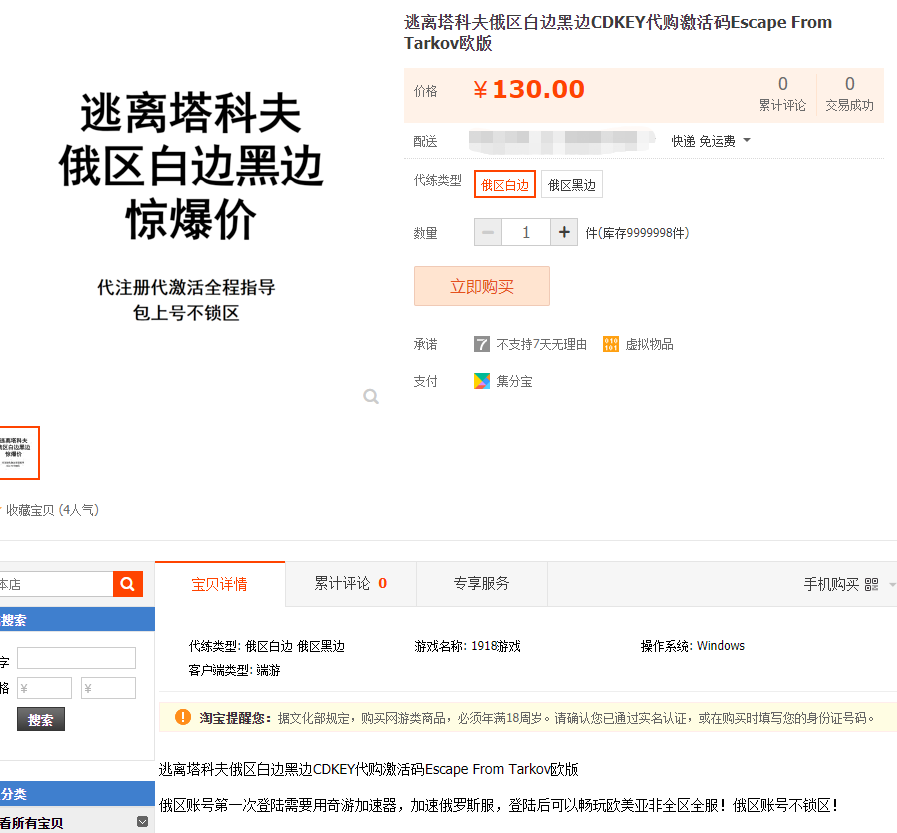This screenshot has width=897, height=833.
Task: Click the product thumbnail below main image
Action: [x=19, y=453]
